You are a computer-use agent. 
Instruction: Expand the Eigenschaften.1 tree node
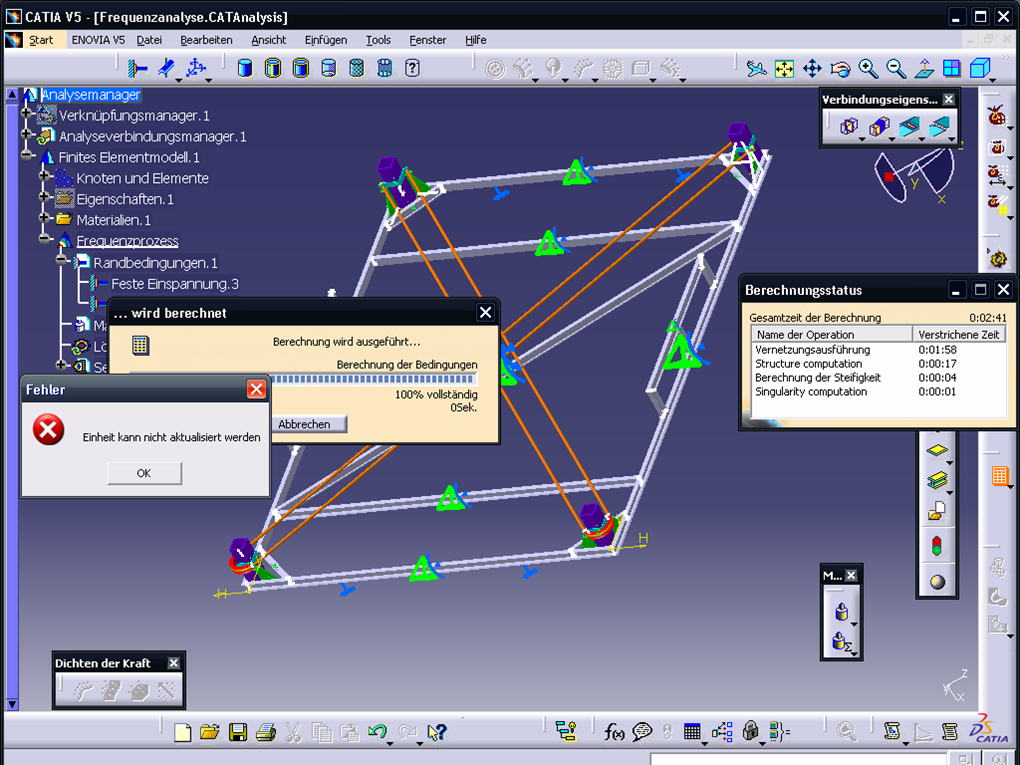tap(44, 196)
